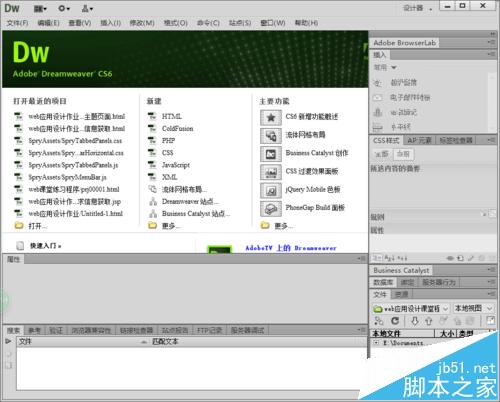Open recent file pxj00001.html
Image resolution: width=500 pixels, height=402 pixels.
[74, 189]
